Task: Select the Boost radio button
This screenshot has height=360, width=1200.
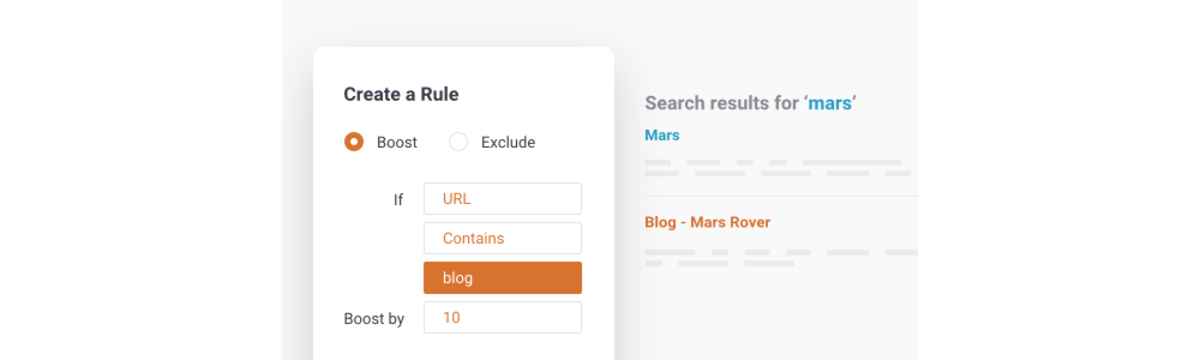Action: [x=354, y=142]
